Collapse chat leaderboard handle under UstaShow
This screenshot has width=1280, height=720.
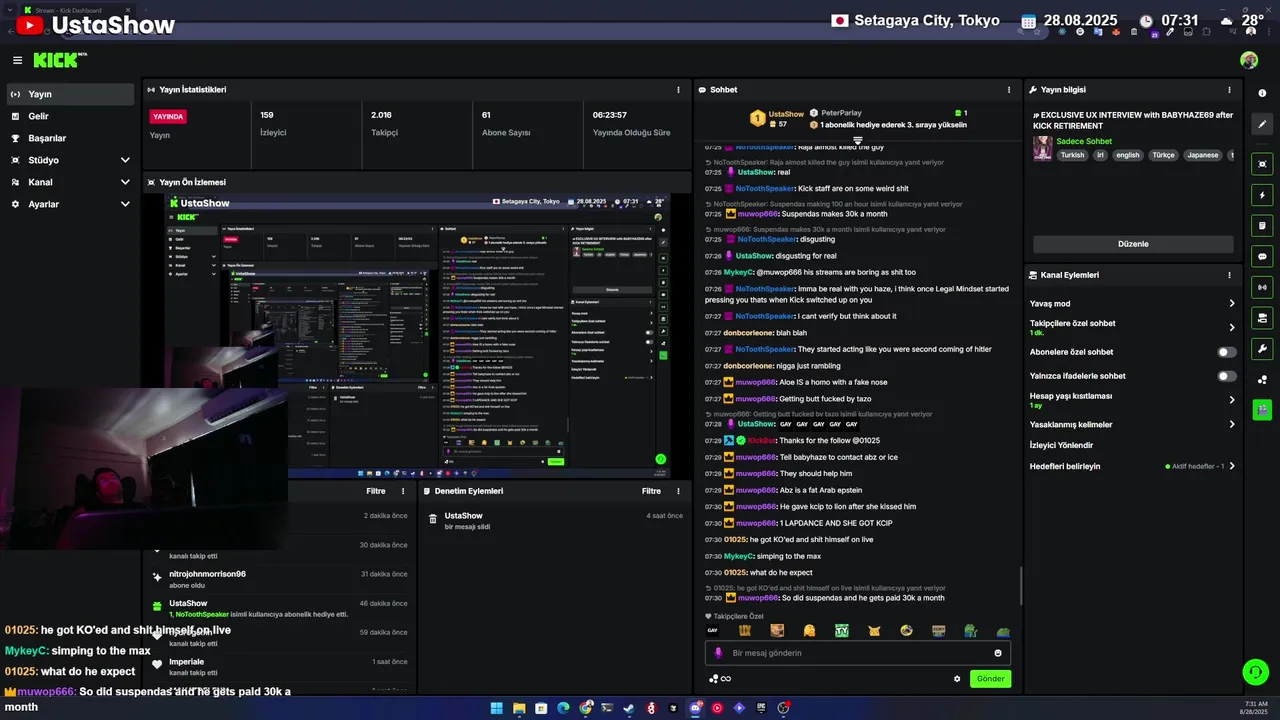857,140
